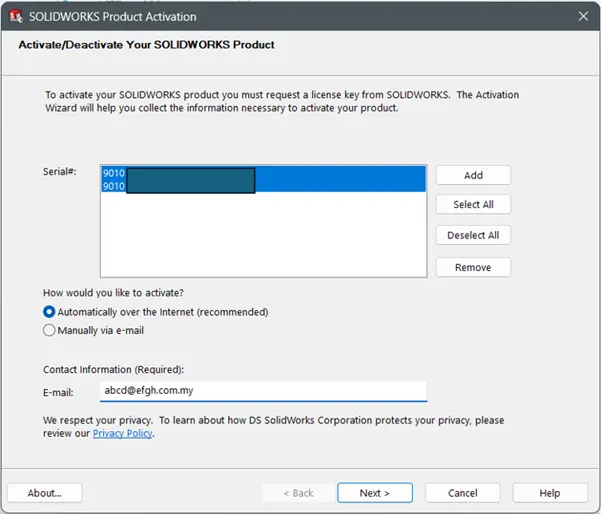The height and width of the screenshot is (515, 602).
Task: Click the Add serial button
Action: pyautogui.click(x=473, y=175)
